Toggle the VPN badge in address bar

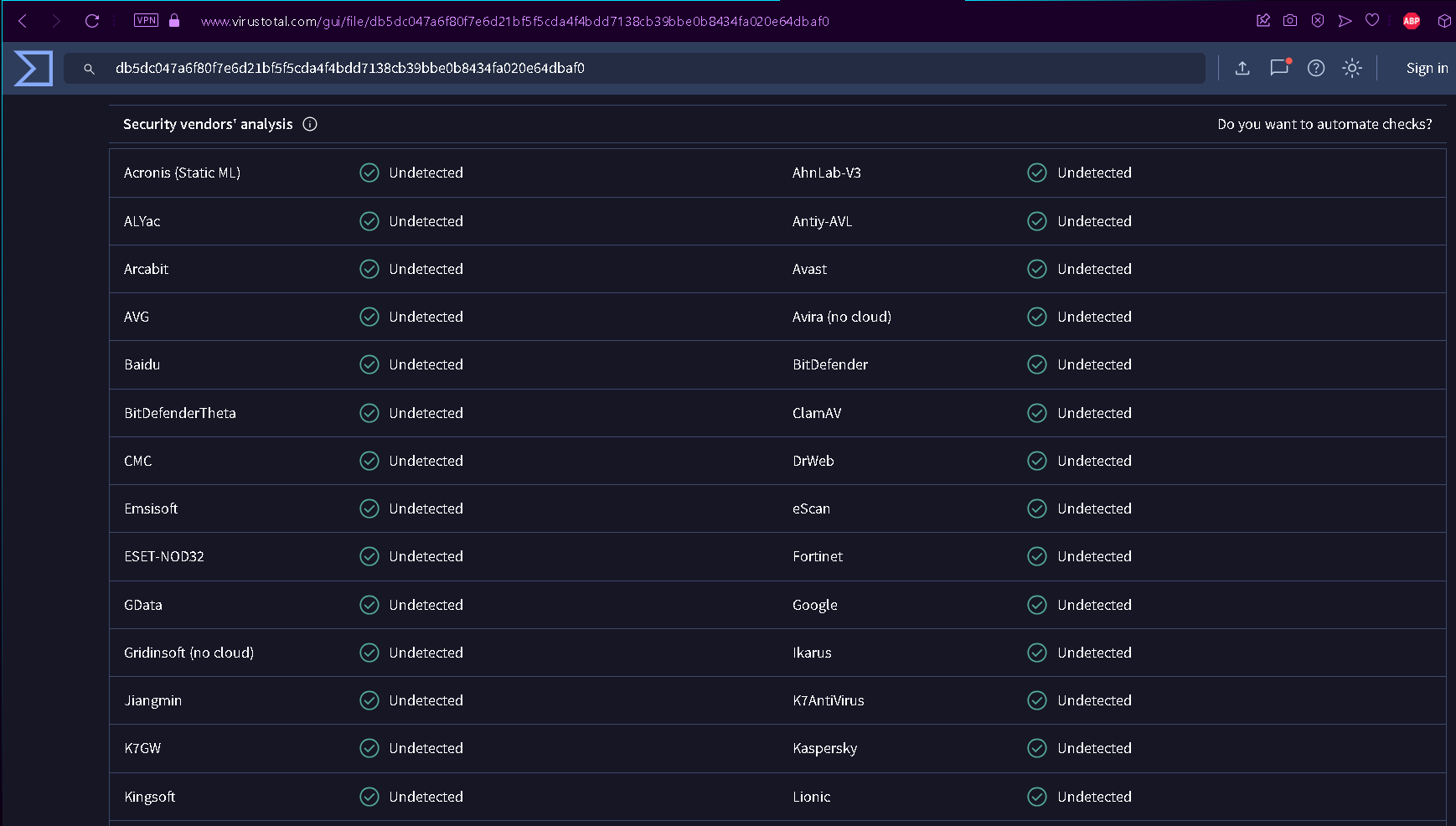click(x=146, y=21)
